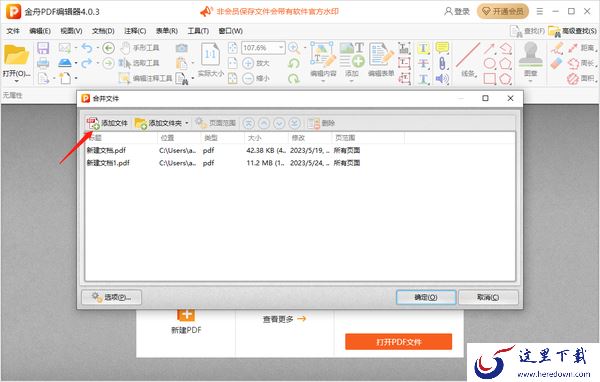Click the move-down circular arrow icon
The height and width of the screenshot is (382, 600).
coord(279,123)
